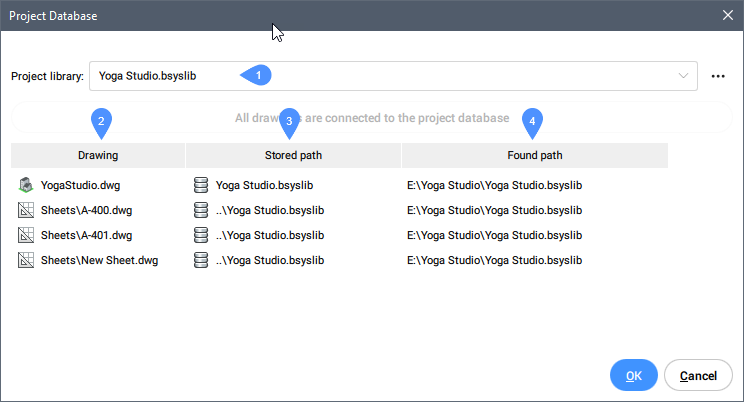Select the Sheets\New Sheet.dwg drawing entry
The width and height of the screenshot is (744, 402).
coord(99,260)
